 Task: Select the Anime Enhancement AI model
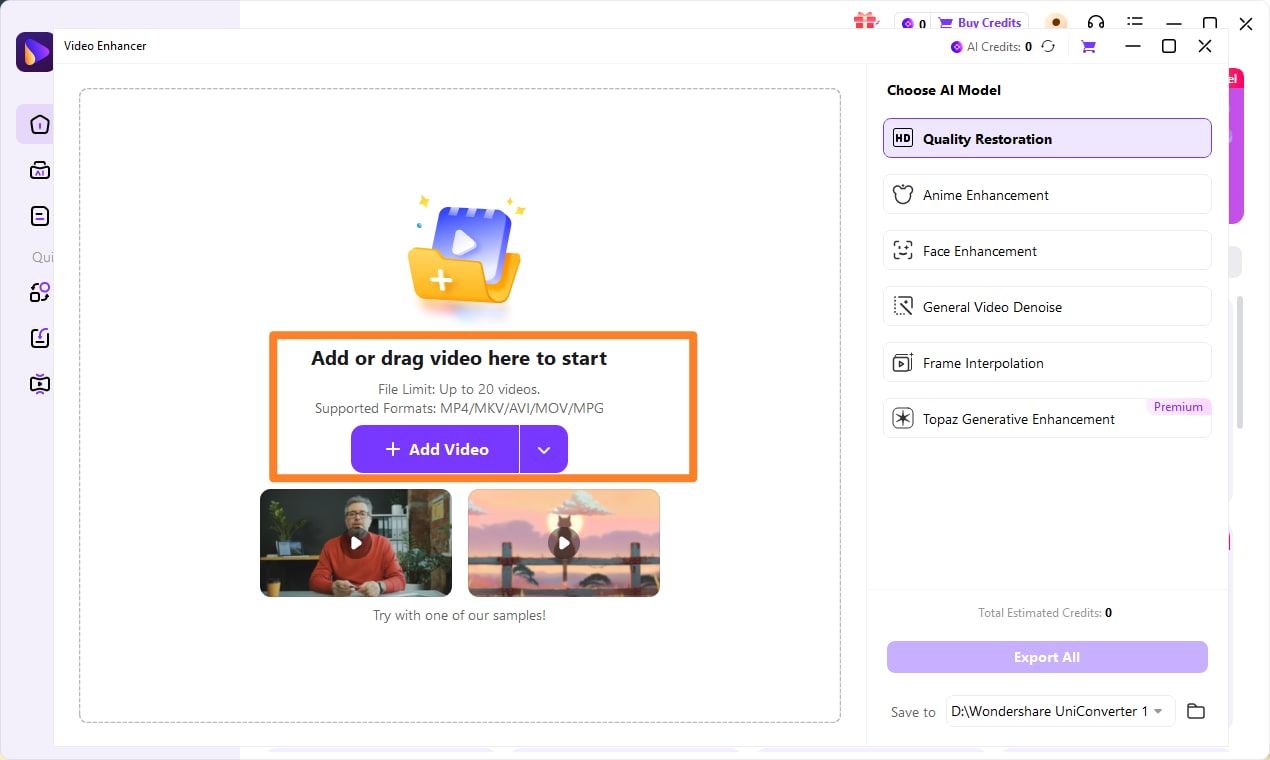[1046, 194]
